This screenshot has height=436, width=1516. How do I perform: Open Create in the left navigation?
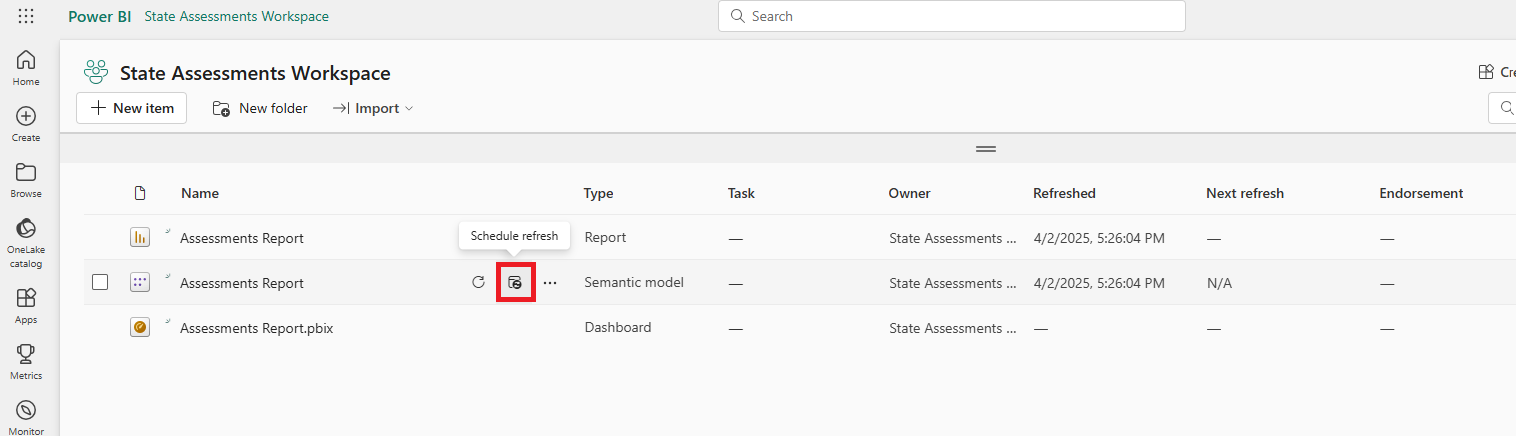coord(26,123)
